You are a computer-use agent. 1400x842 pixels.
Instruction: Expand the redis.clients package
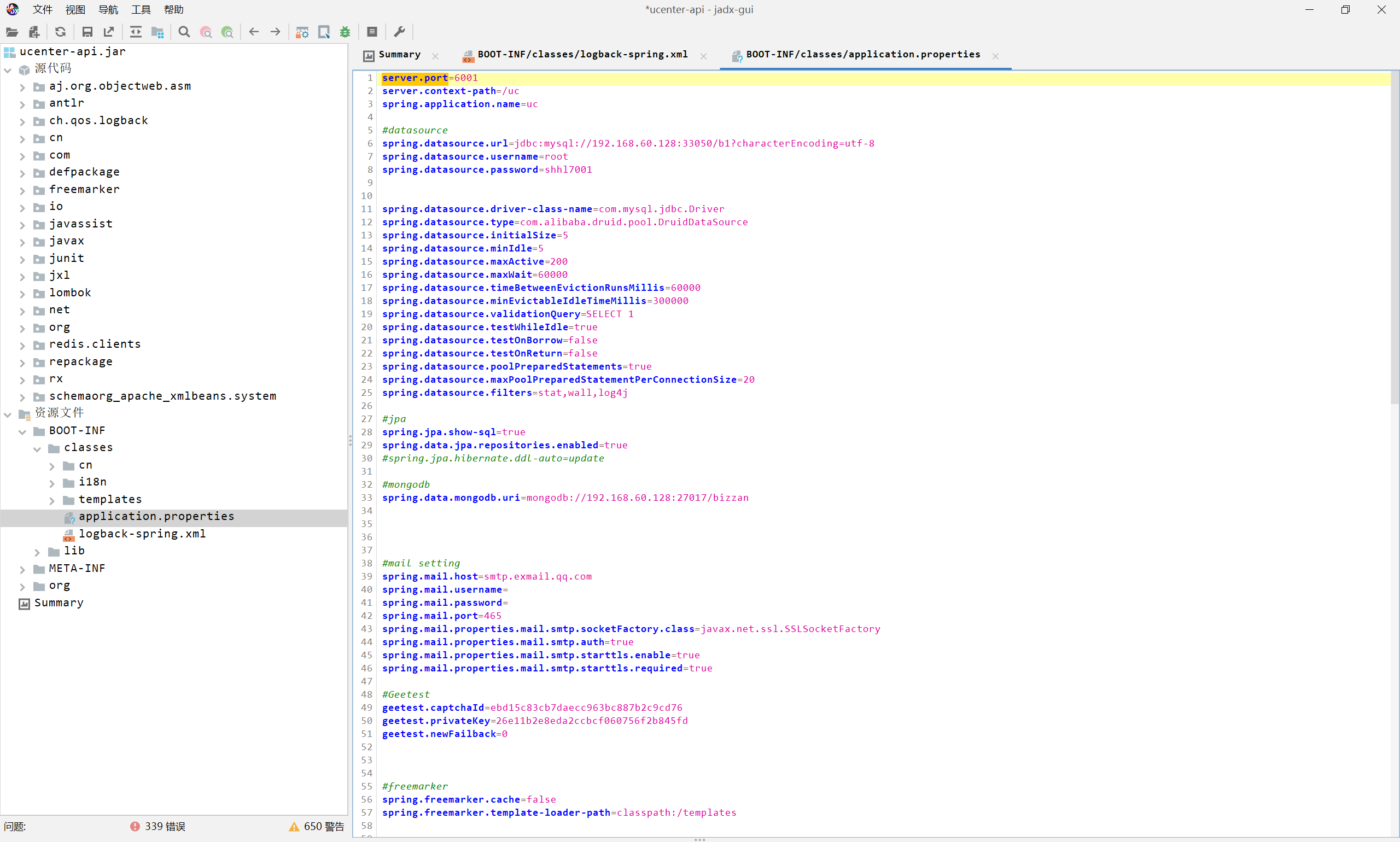[x=23, y=346]
